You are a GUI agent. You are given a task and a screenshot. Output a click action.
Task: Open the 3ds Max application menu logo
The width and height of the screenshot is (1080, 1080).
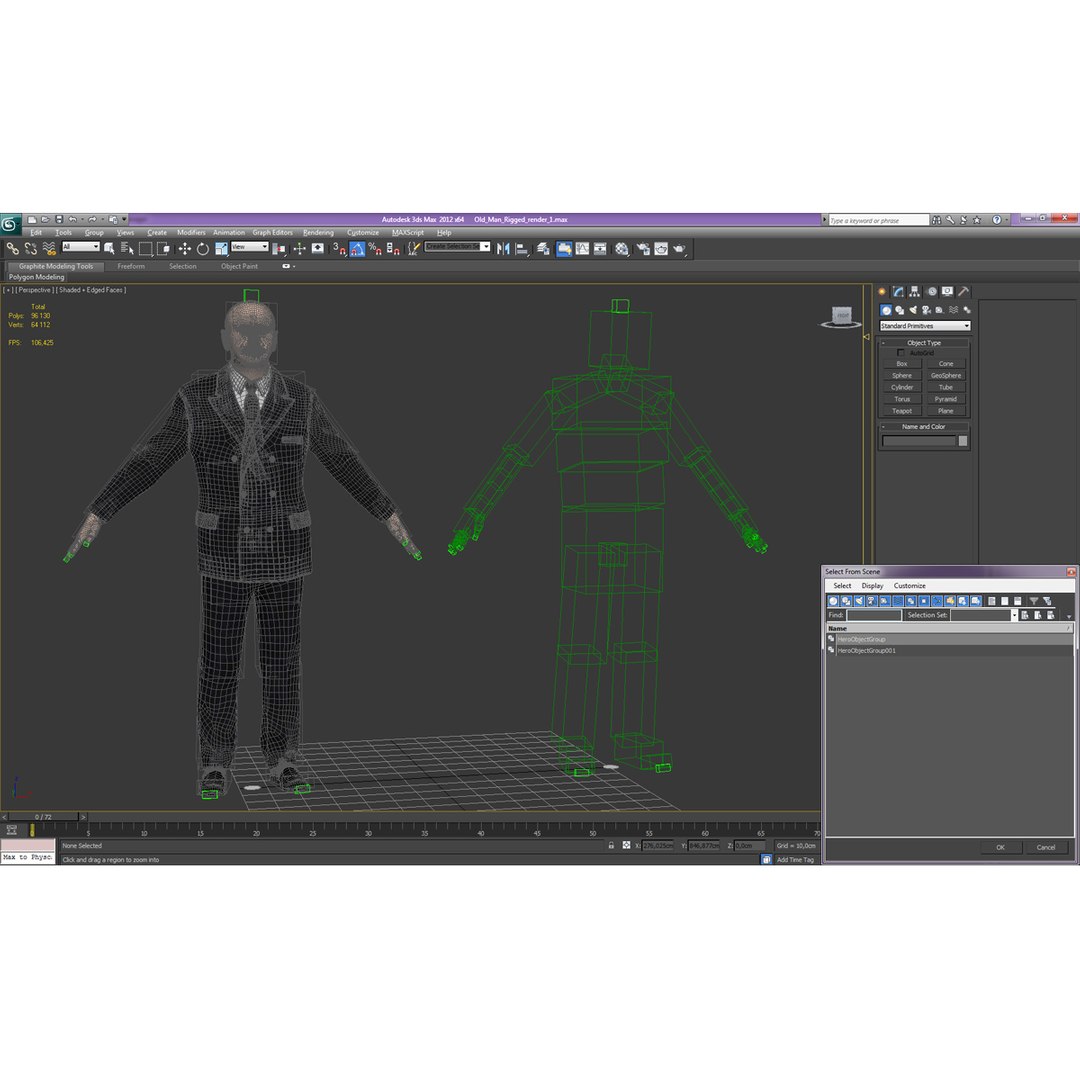[x=10, y=224]
